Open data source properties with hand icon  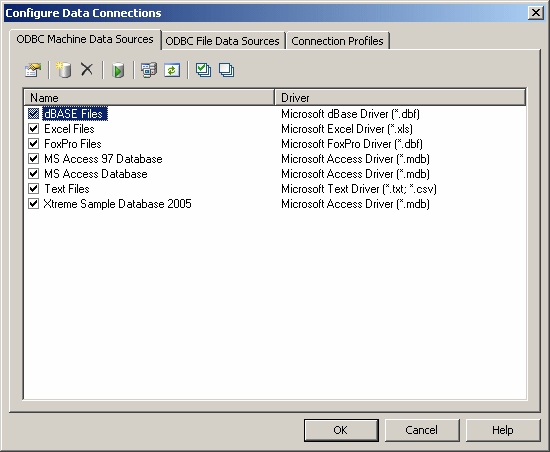coord(33,70)
